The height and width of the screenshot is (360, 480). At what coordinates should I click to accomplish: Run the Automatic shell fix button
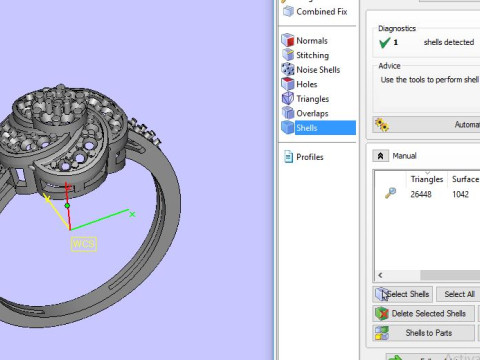pos(426,125)
